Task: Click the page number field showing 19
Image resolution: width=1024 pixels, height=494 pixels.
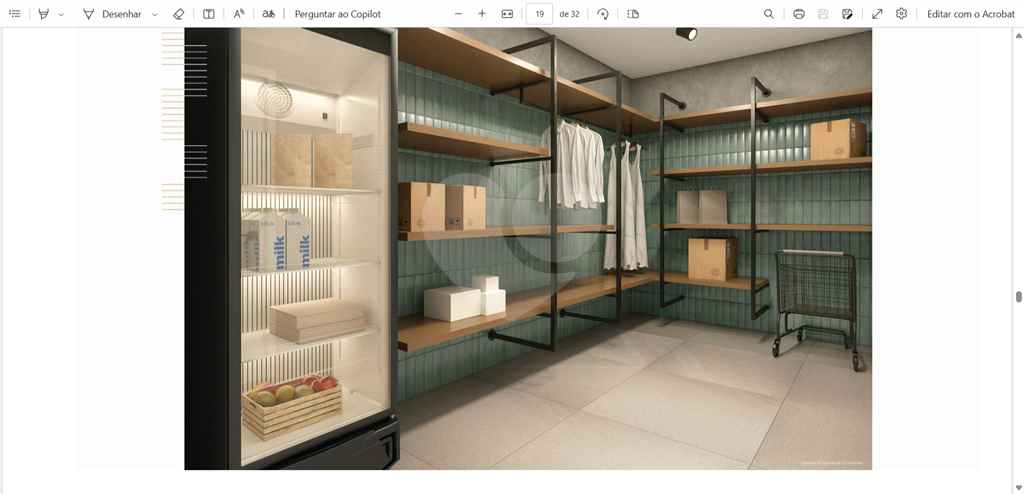Action: coord(539,14)
